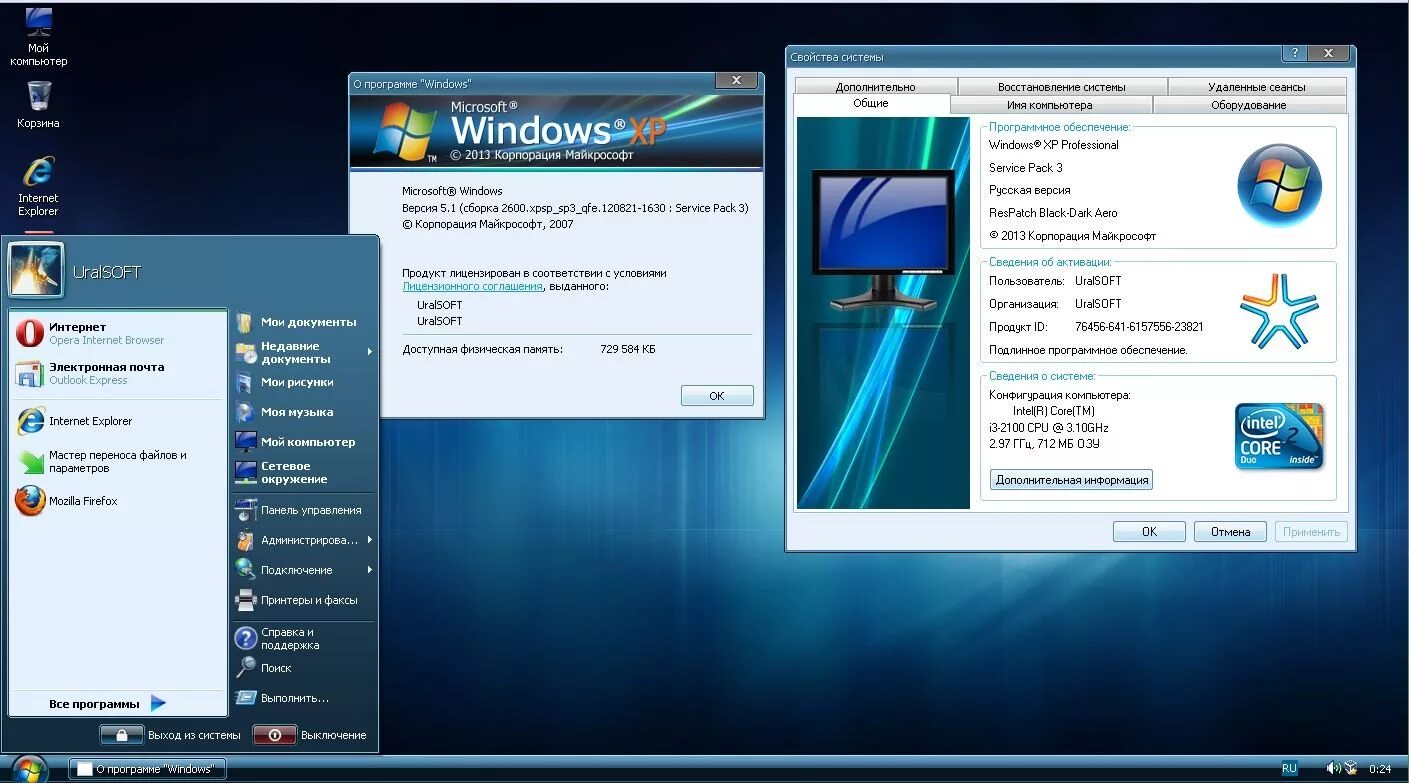Image resolution: width=1409 pixels, height=783 pixels.
Task: Click 729 584 КБ memory value
Action: click(x=628, y=349)
